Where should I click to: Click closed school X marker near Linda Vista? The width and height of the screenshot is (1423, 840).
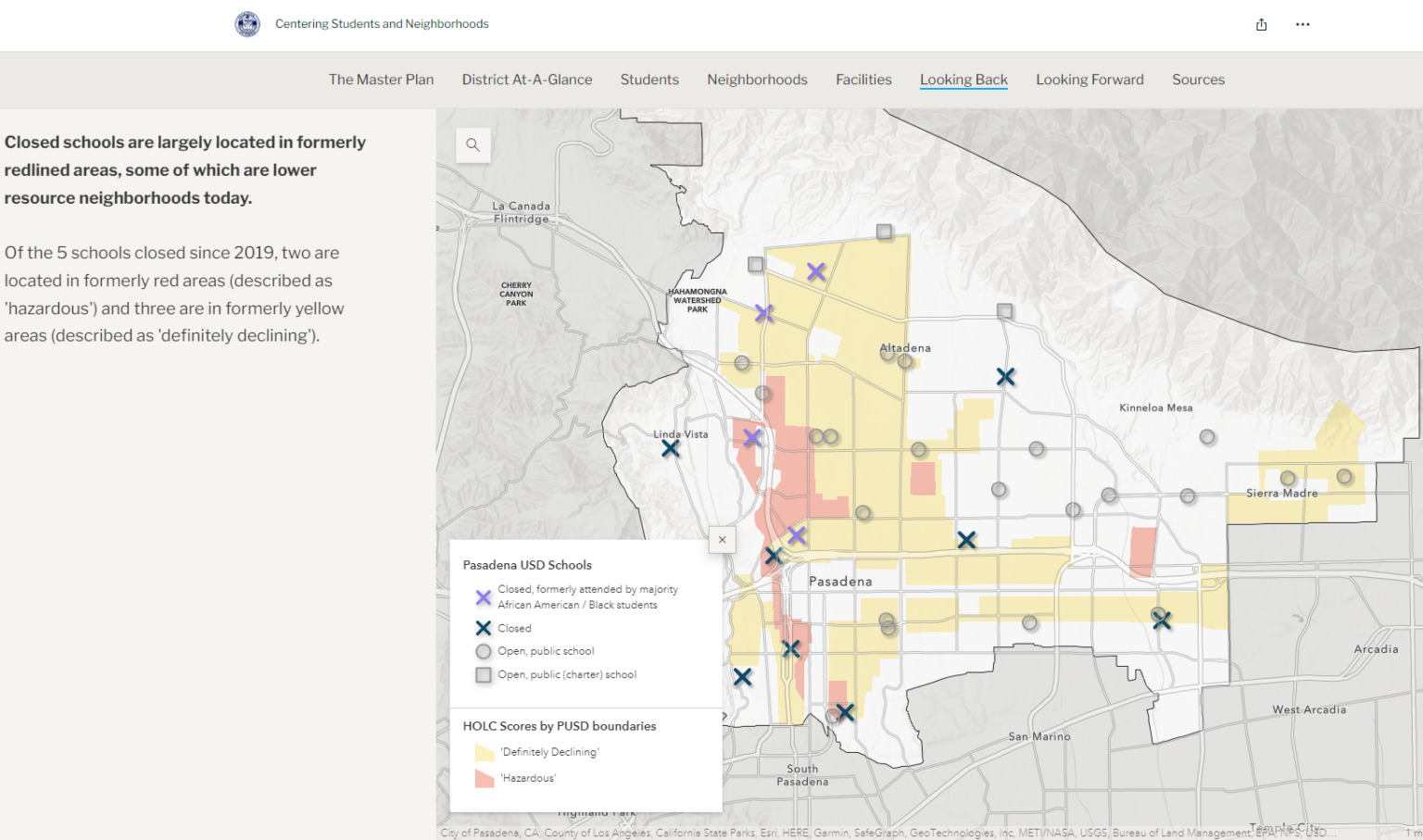pyautogui.click(x=670, y=448)
